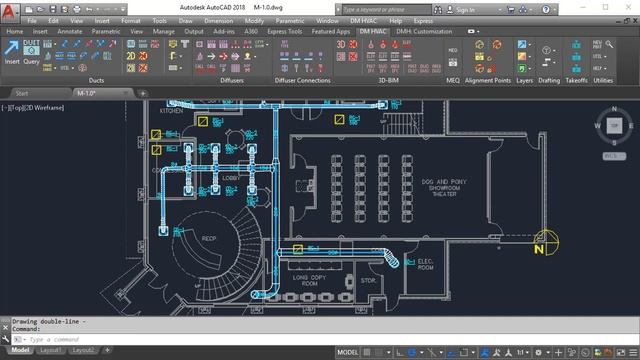Click the red thermometer icon in 3D-BIM
Screen dimensions: 640x360
pos(371,44)
